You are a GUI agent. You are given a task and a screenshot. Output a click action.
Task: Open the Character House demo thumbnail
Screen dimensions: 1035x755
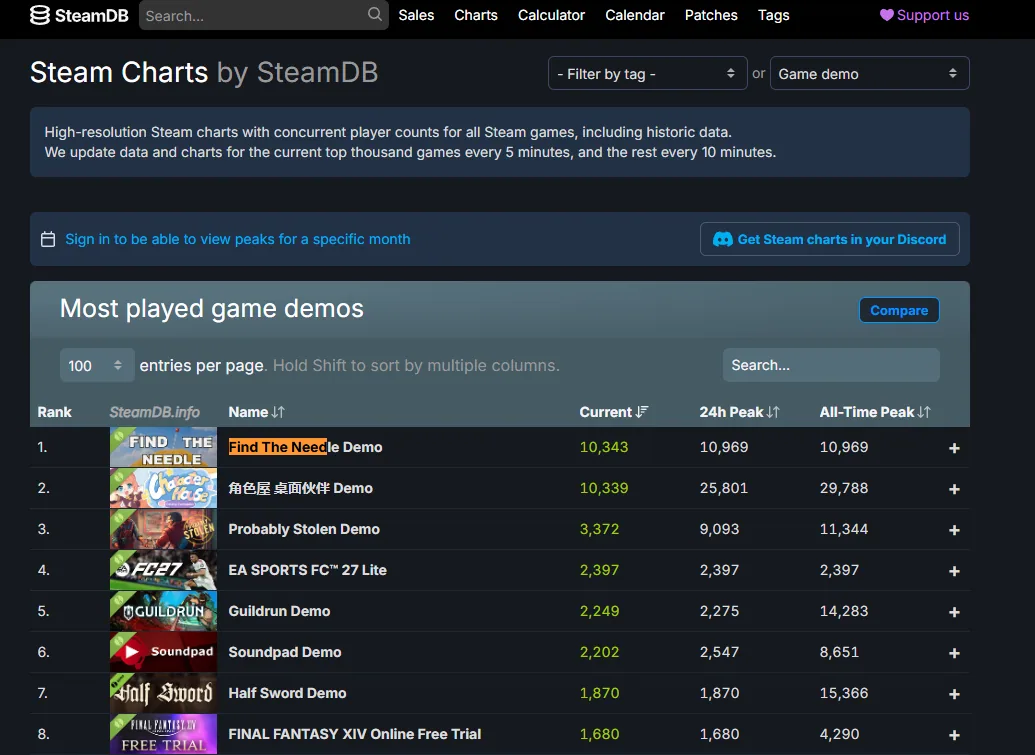pyautogui.click(x=163, y=488)
